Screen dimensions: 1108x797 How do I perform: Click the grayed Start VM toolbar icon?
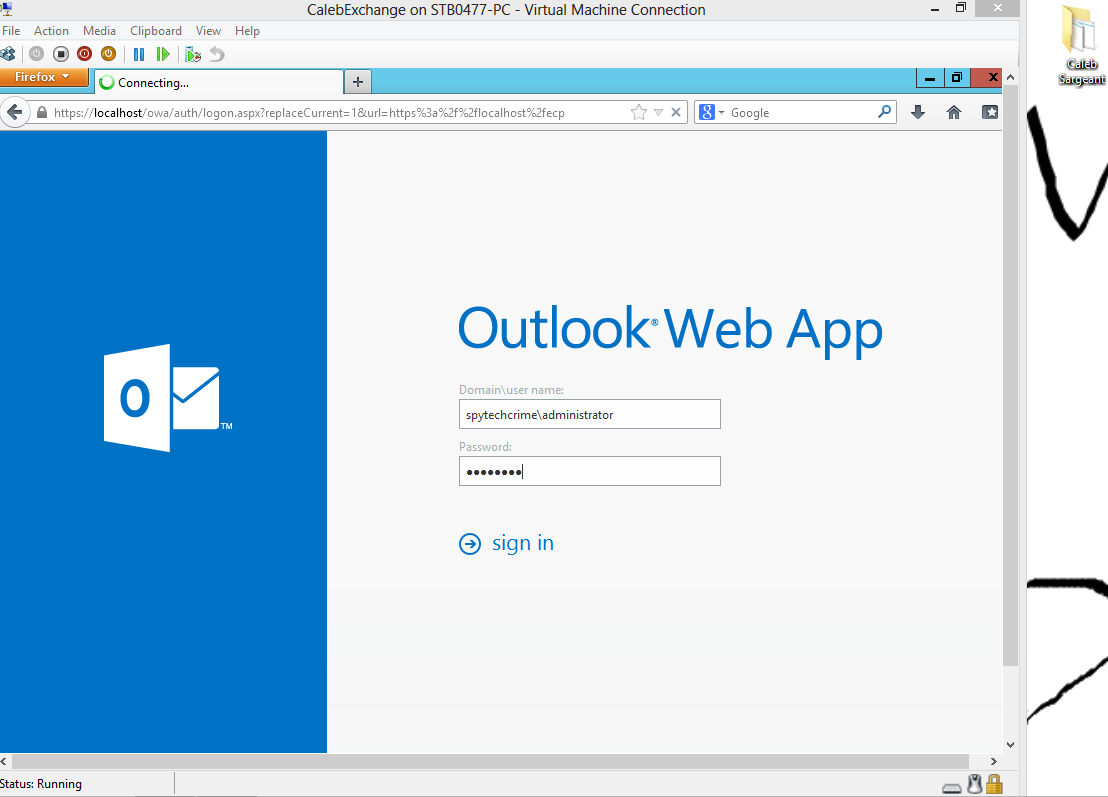click(x=37, y=54)
